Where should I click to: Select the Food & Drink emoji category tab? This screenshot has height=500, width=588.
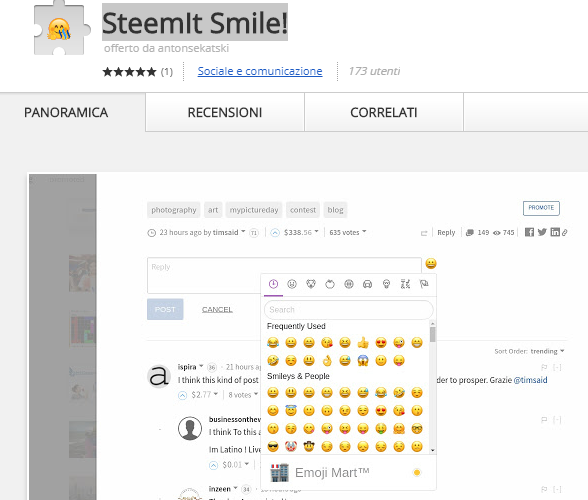(330, 284)
